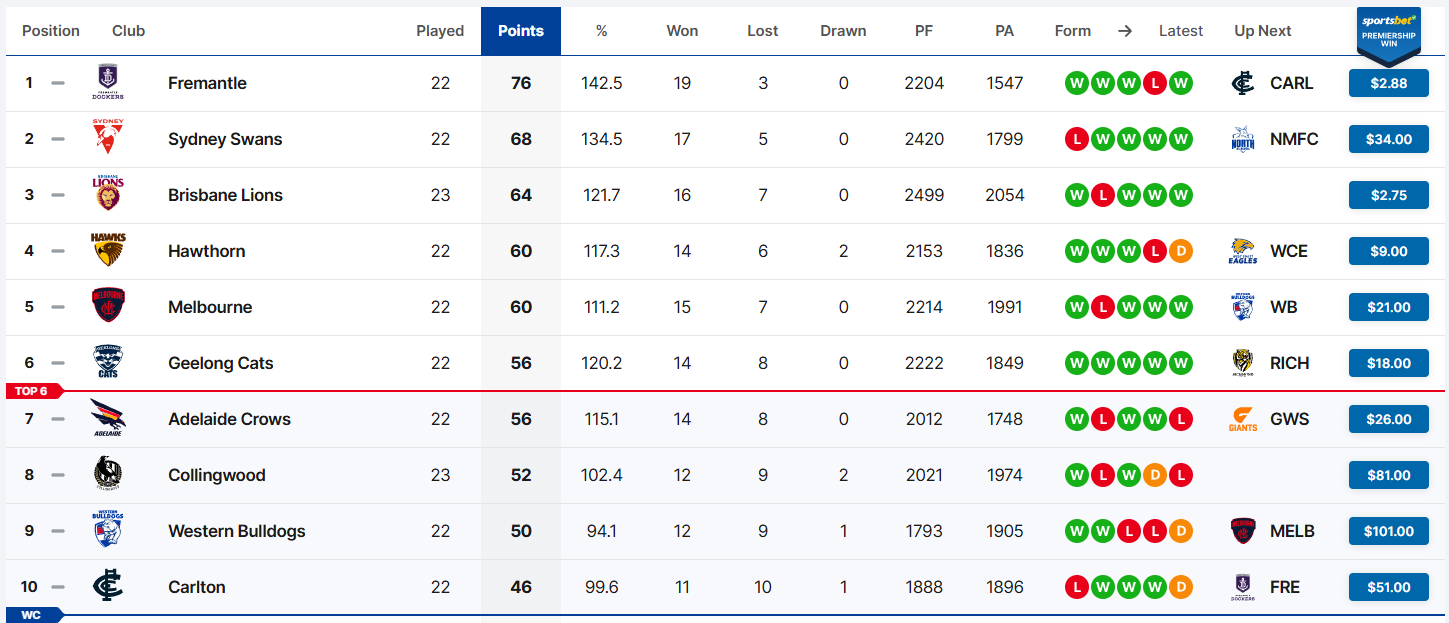Click the GWS Giants logo in Up Next
Screen dimensions: 1449x623
(1243, 419)
